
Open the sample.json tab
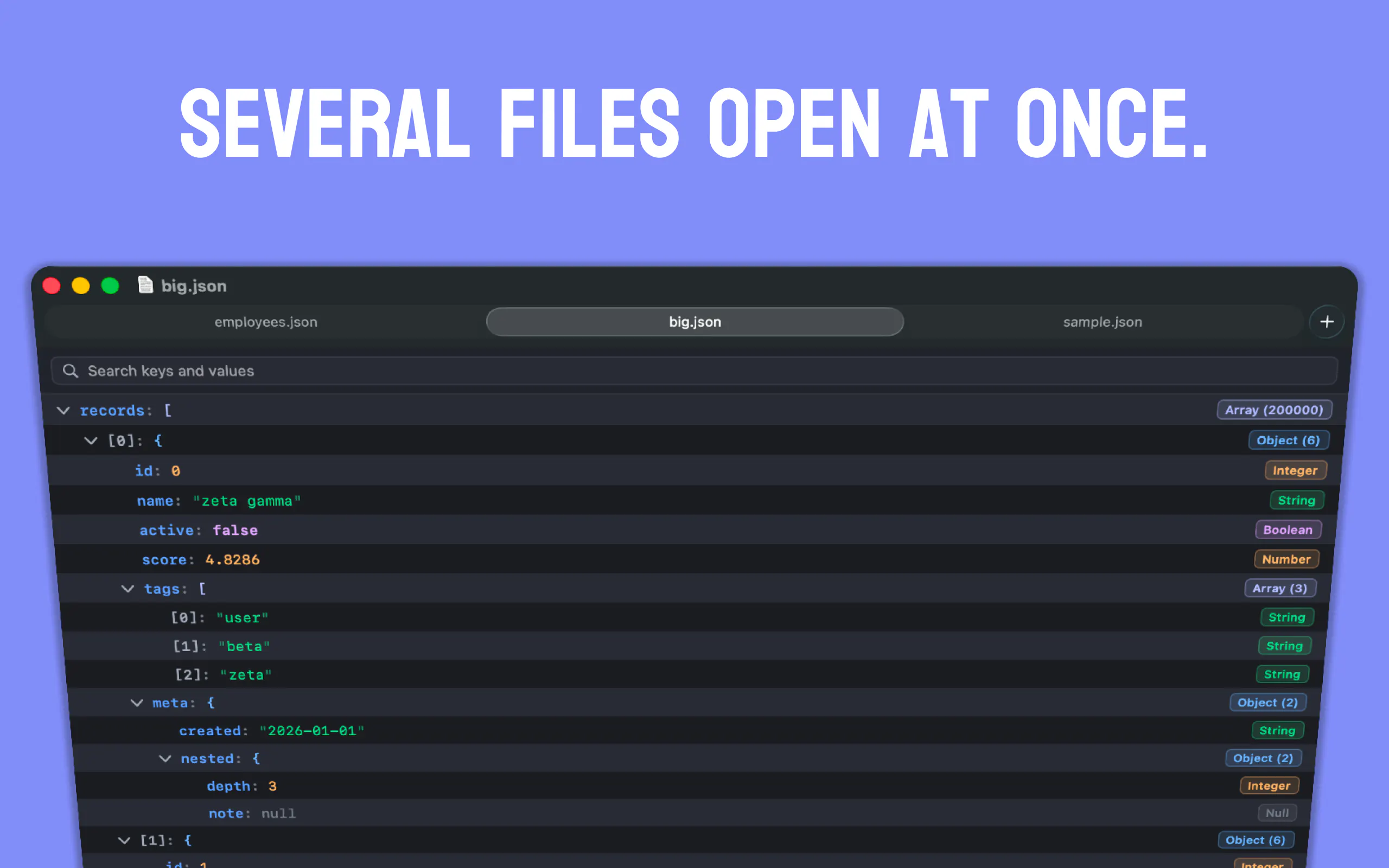(x=1103, y=322)
